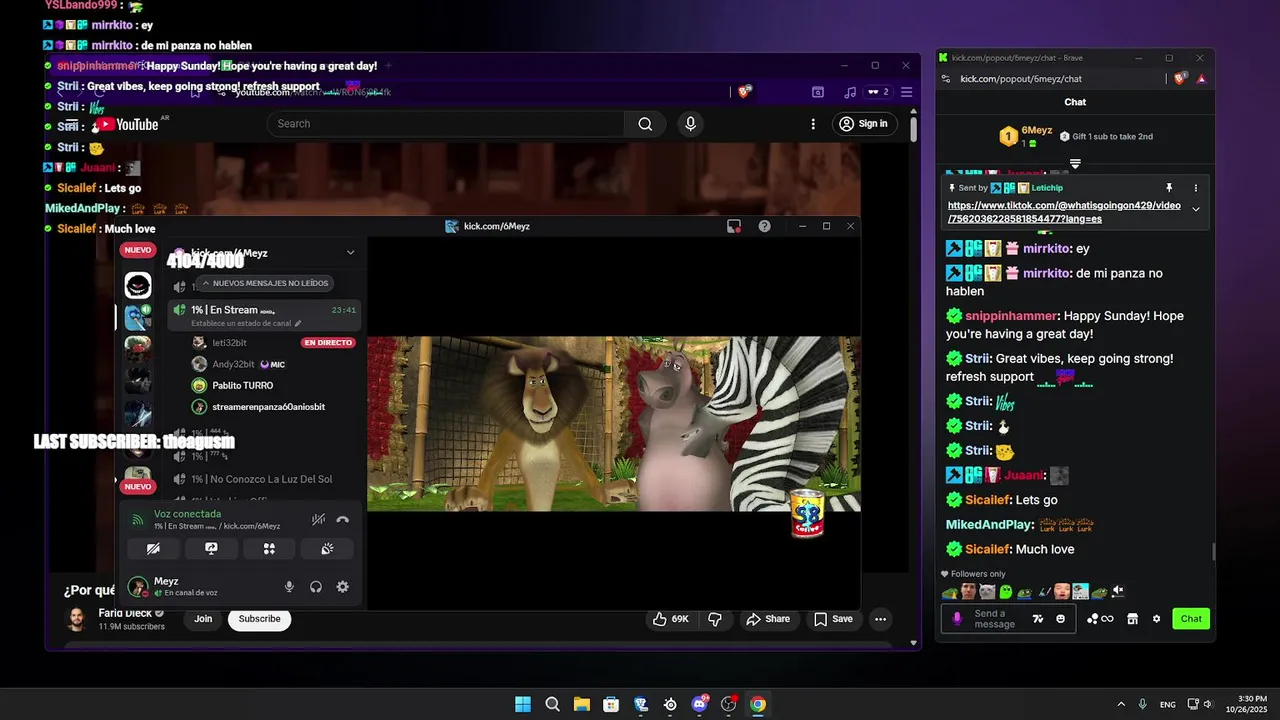Open 7TV emote picker in Kick chat
The image size is (1280, 720).
(1038, 619)
